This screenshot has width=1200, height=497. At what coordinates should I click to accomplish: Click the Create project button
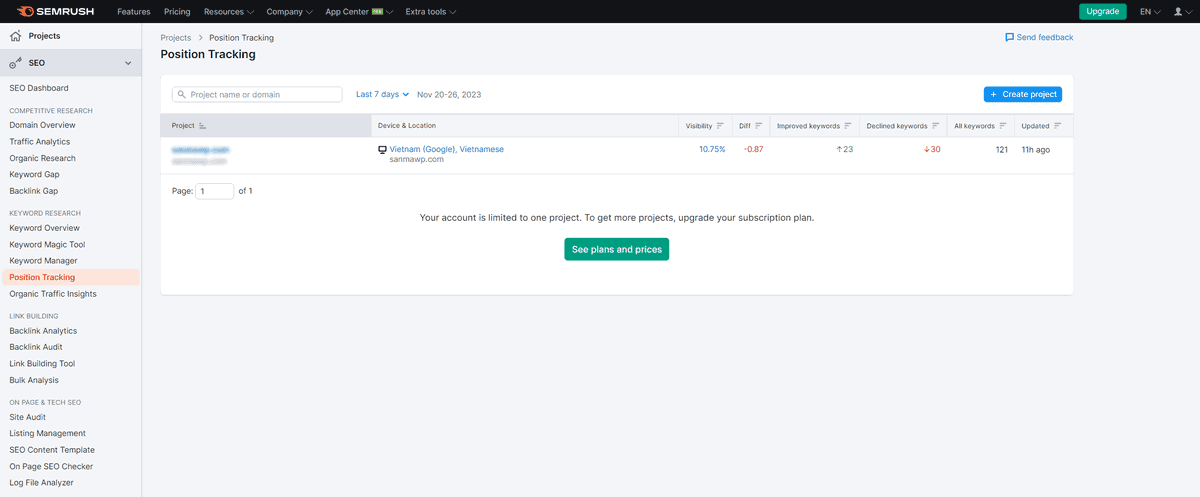click(1023, 94)
